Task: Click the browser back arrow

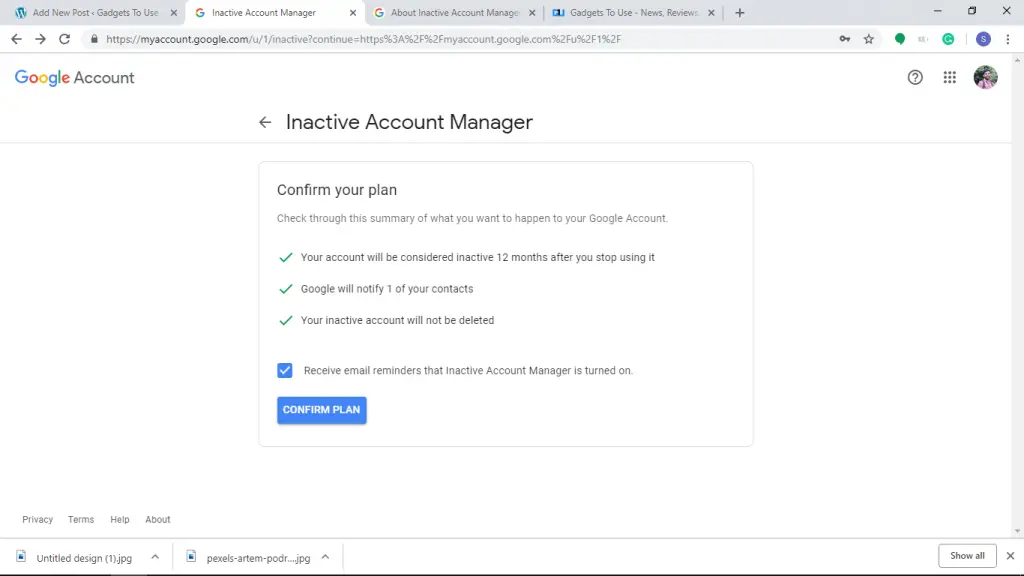Action: point(16,39)
